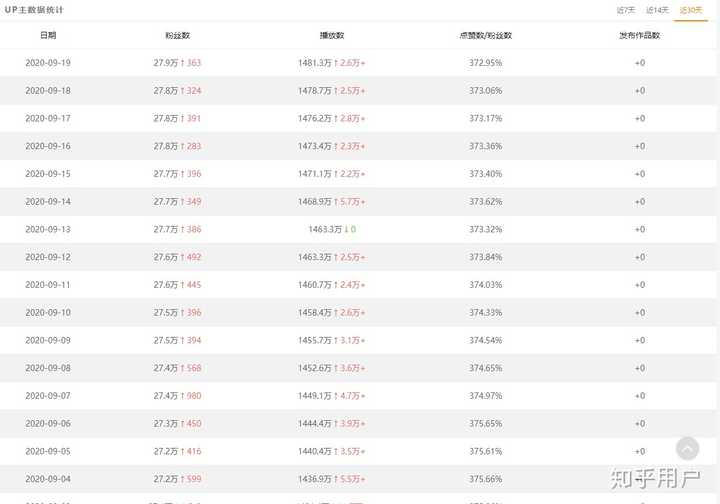Viewport: 720px width, 504px height.
Task: Switch to the 近7天 tab
Action: 625,10
